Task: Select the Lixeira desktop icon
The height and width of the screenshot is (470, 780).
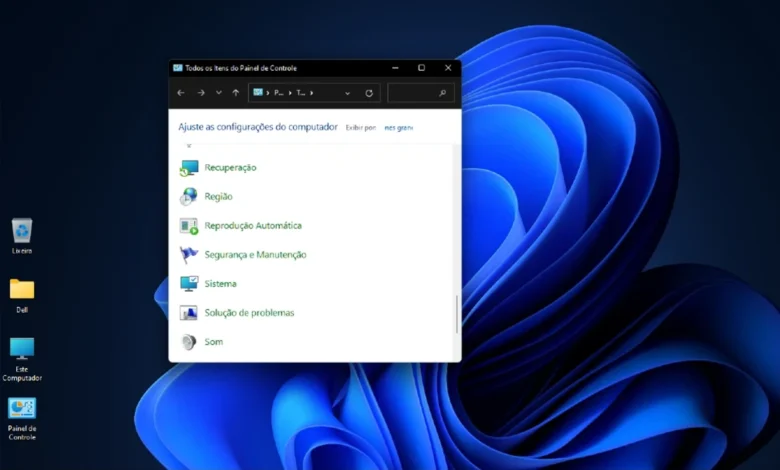Action: pos(22,236)
